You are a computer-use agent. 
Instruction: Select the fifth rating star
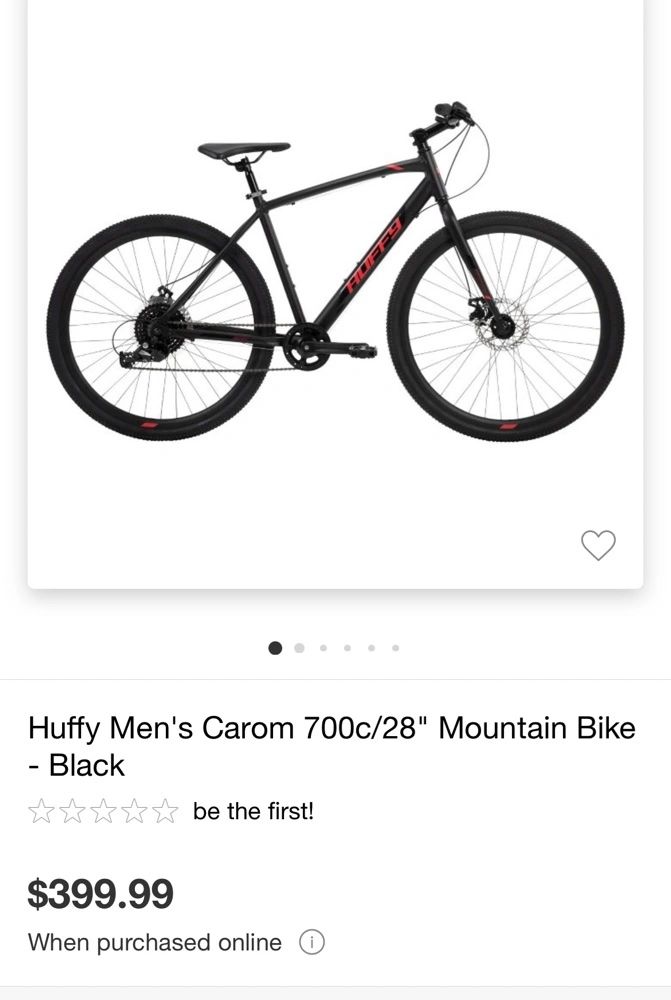(x=165, y=811)
